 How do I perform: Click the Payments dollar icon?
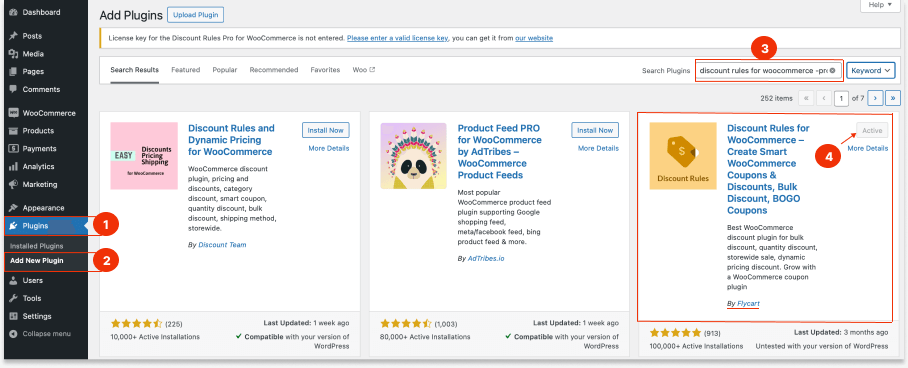click(13, 149)
